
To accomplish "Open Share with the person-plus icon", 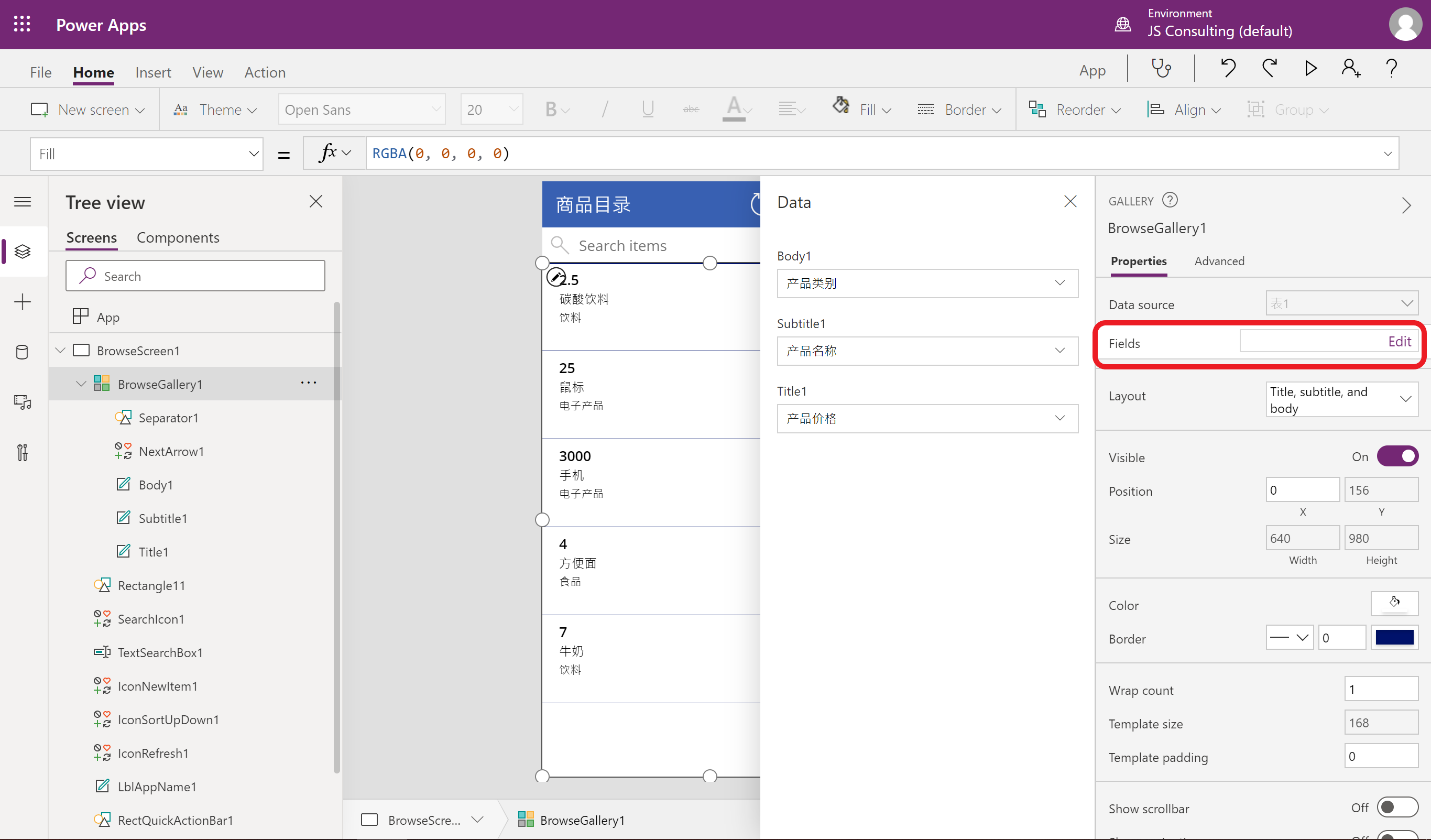I will tap(1351, 68).
